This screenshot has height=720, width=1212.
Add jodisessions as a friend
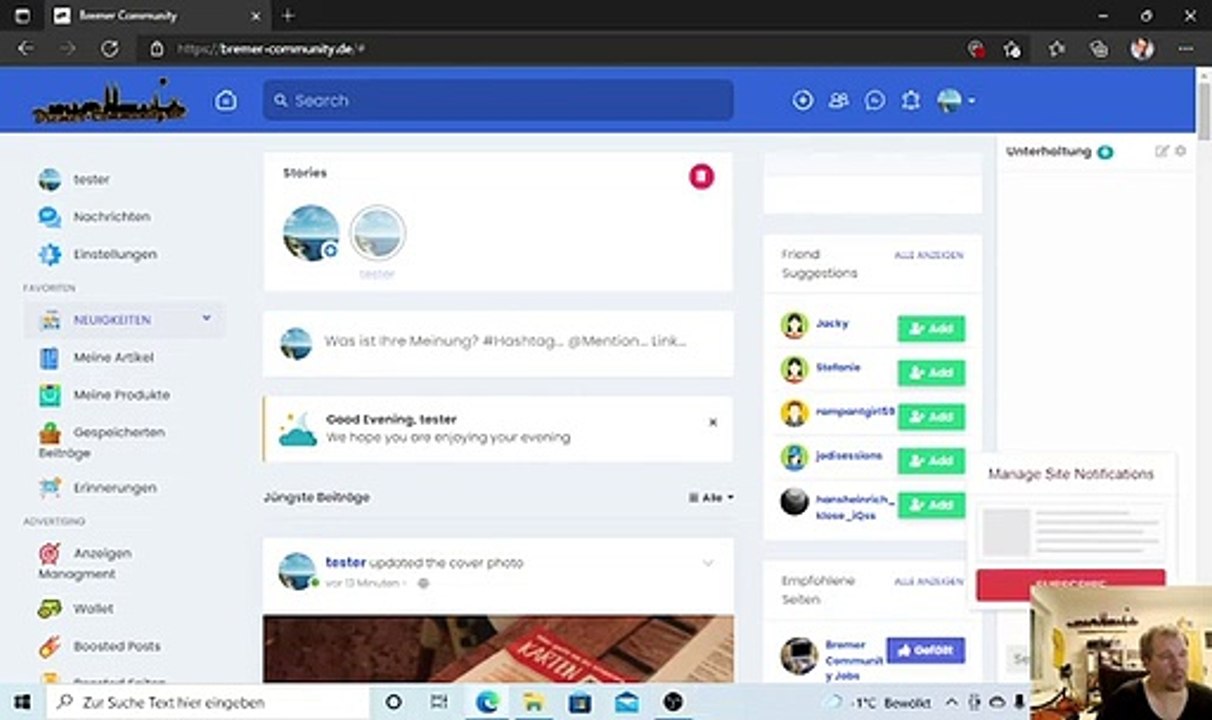click(x=931, y=460)
